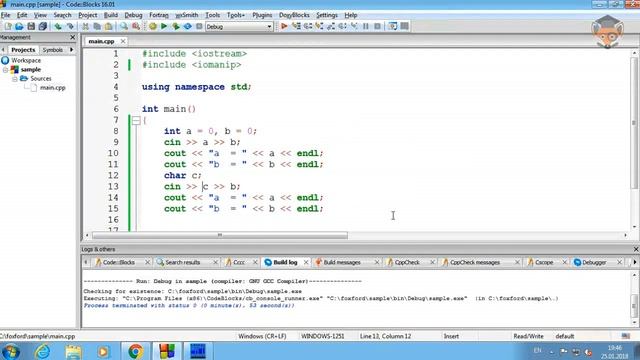Click the green Run icon
The image size is (640, 360).
click(164, 27)
